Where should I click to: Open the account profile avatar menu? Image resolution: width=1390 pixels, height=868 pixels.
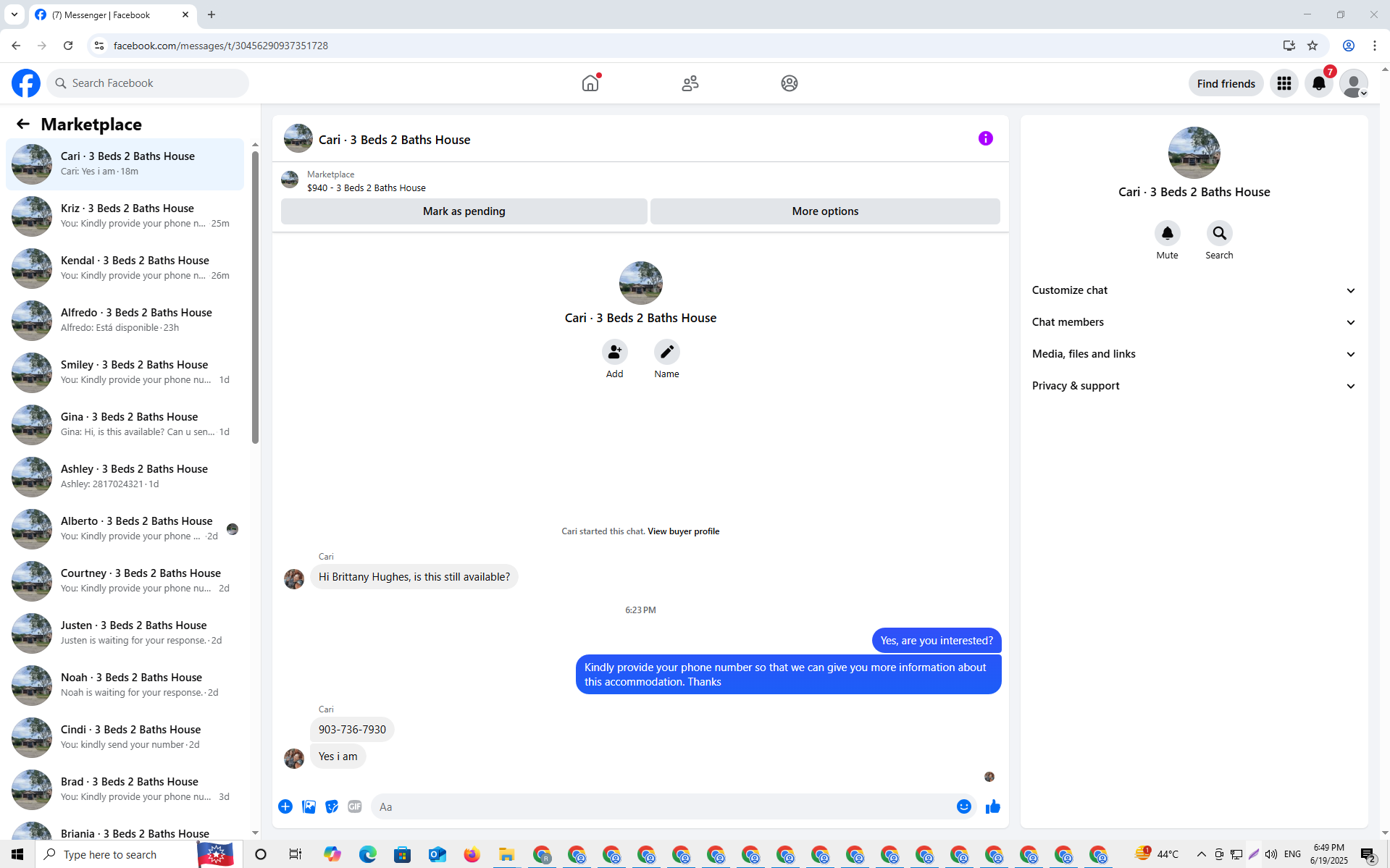1354,83
